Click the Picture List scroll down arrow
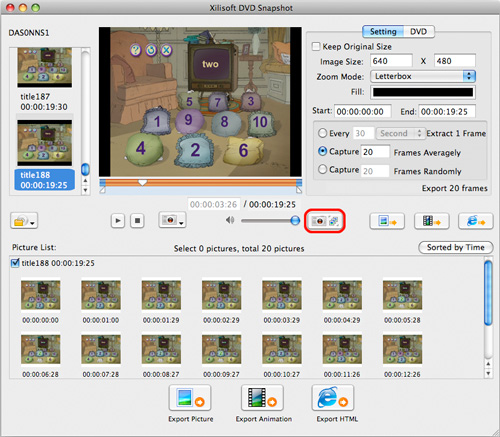 click(x=488, y=373)
